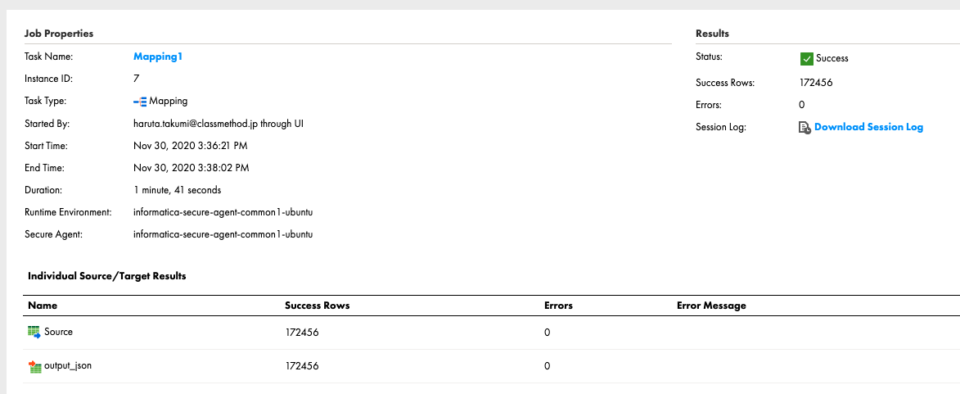The image size is (960, 394).
Task: Click the output_json target icon
Action: tap(35, 366)
